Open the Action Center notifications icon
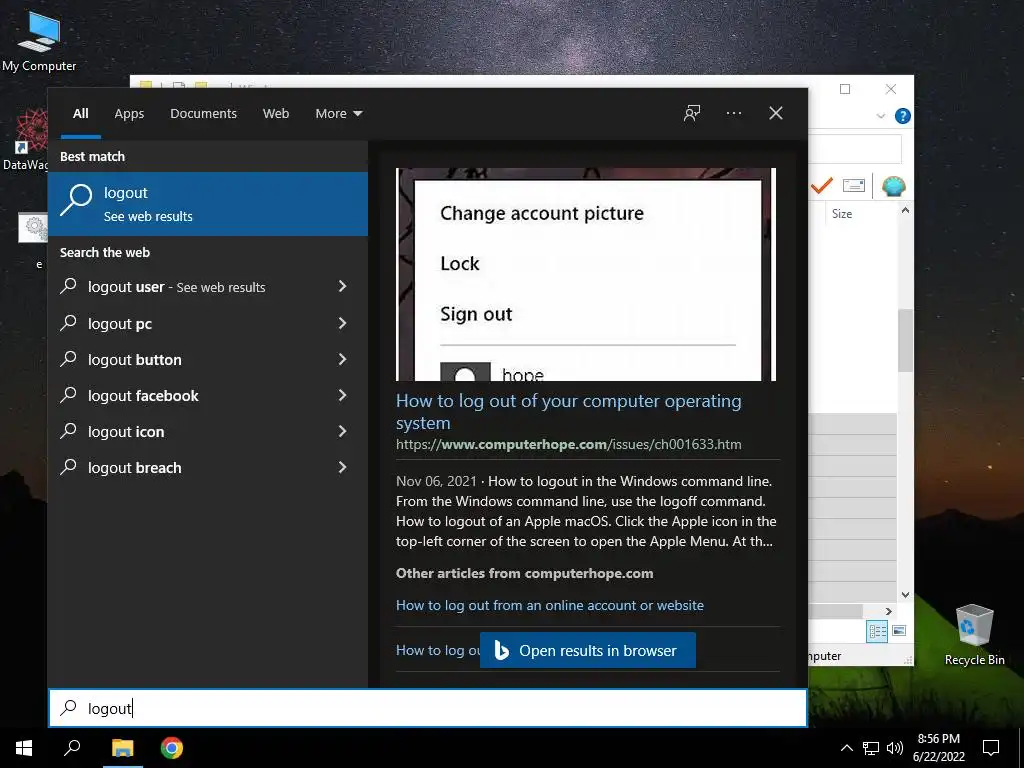 (x=991, y=748)
